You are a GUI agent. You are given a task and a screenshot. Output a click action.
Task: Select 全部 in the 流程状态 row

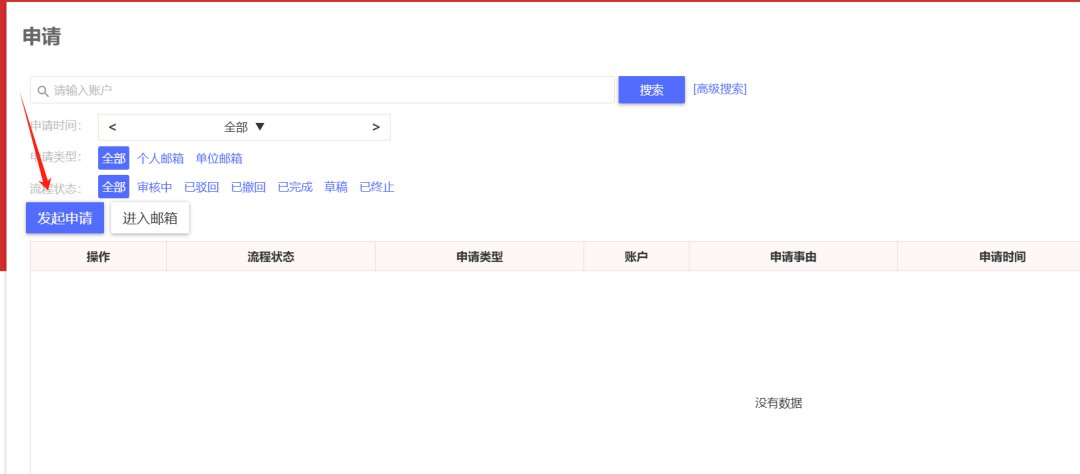(114, 187)
